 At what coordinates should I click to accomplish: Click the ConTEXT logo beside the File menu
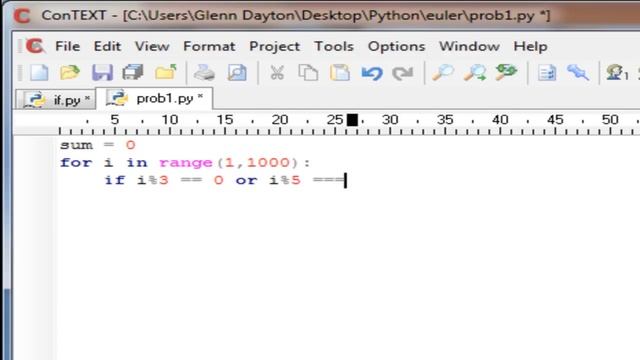pyautogui.click(x=35, y=46)
